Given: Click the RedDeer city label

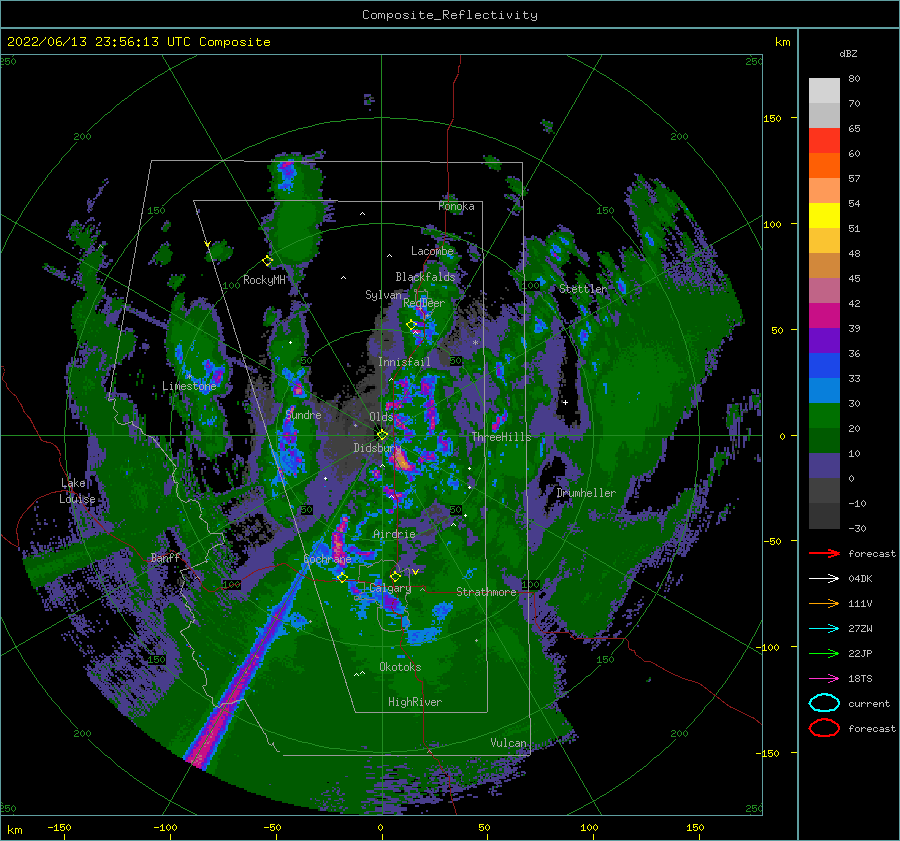Looking at the screenshot, I should 424,303.
